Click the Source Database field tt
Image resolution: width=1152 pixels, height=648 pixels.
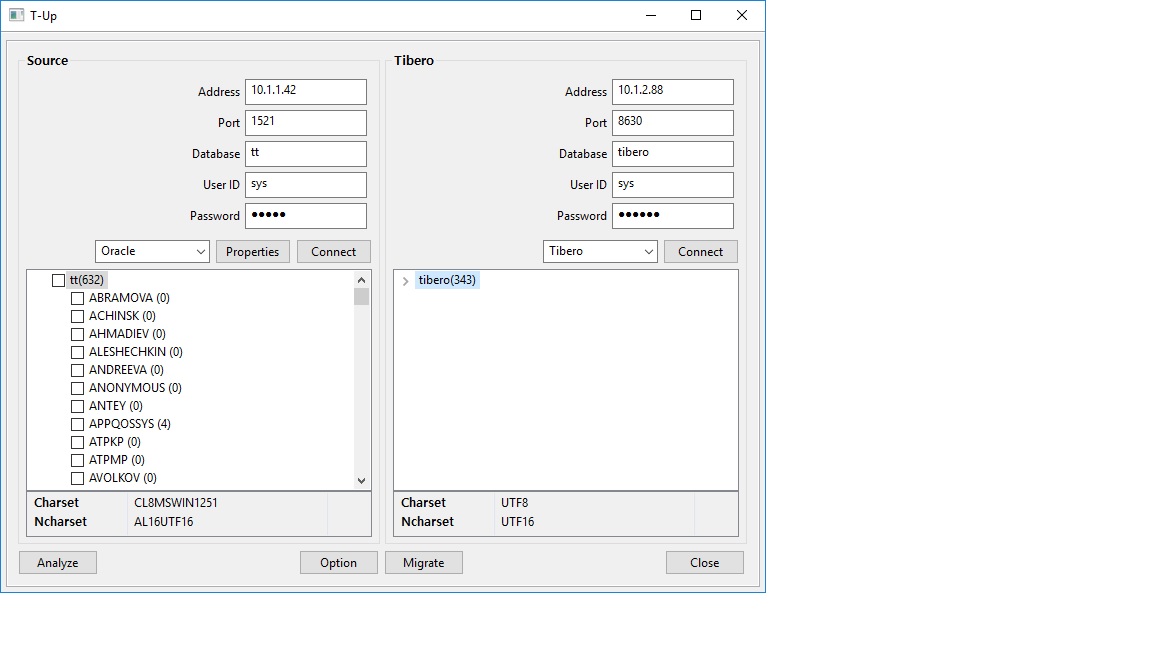(306, 154)
